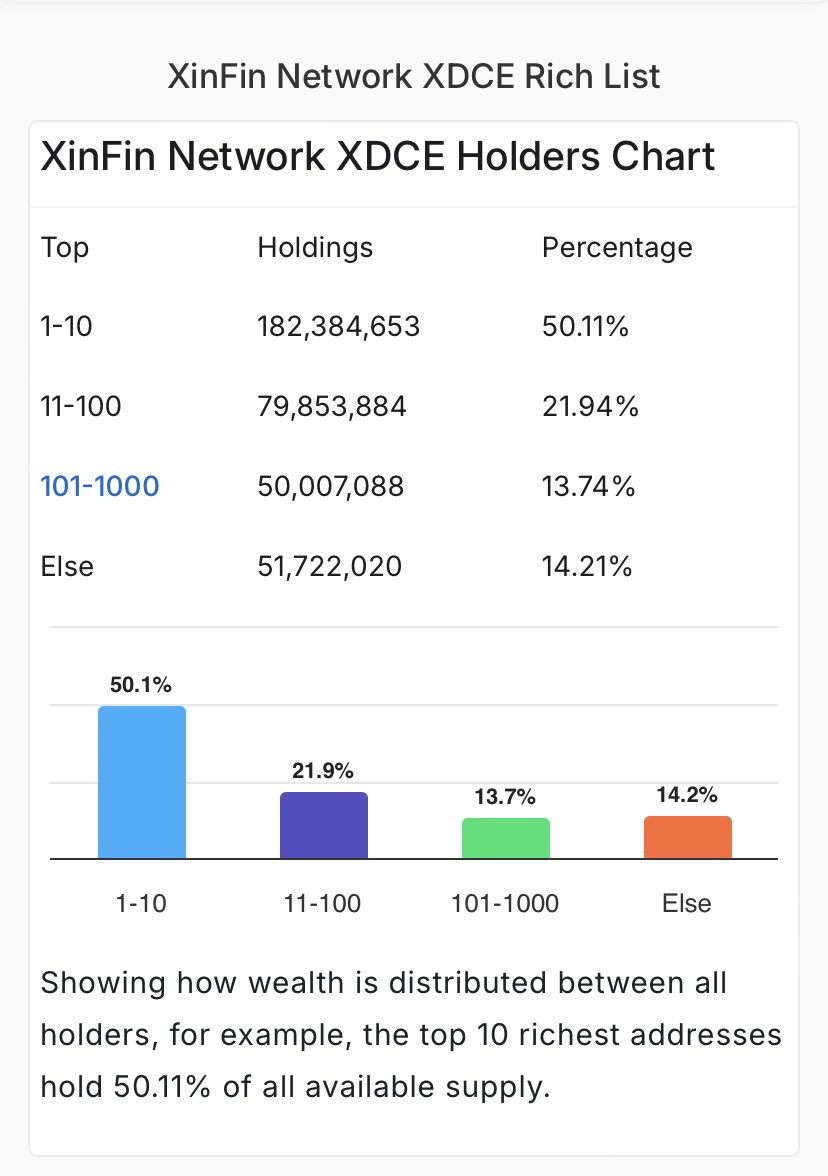
Task: Click the 21.94% percentage cell
Action: coord(589,407)
